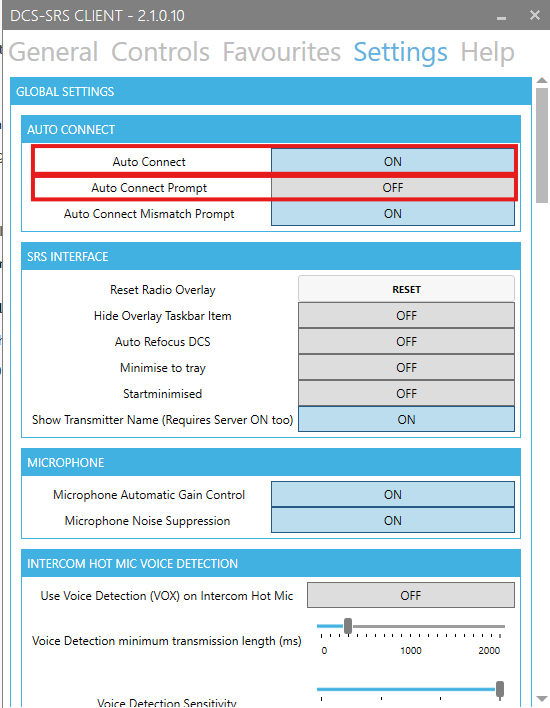This screenshot has height=708, width=550.
Task: Enable VOX on Intercom Hot Mic
Action: (410, 596)
